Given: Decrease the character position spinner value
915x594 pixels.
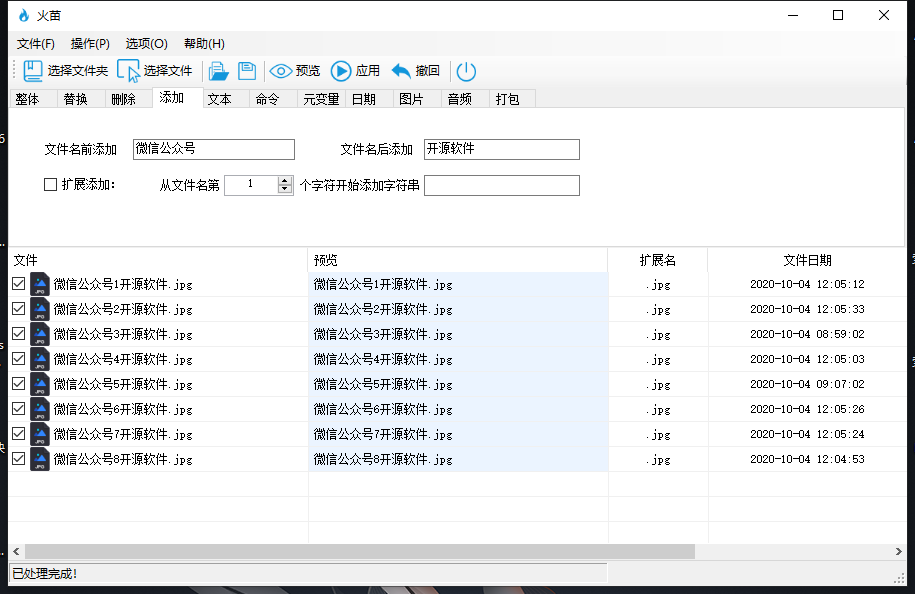Looking at the screenshot, I should (x=285, y=190).
